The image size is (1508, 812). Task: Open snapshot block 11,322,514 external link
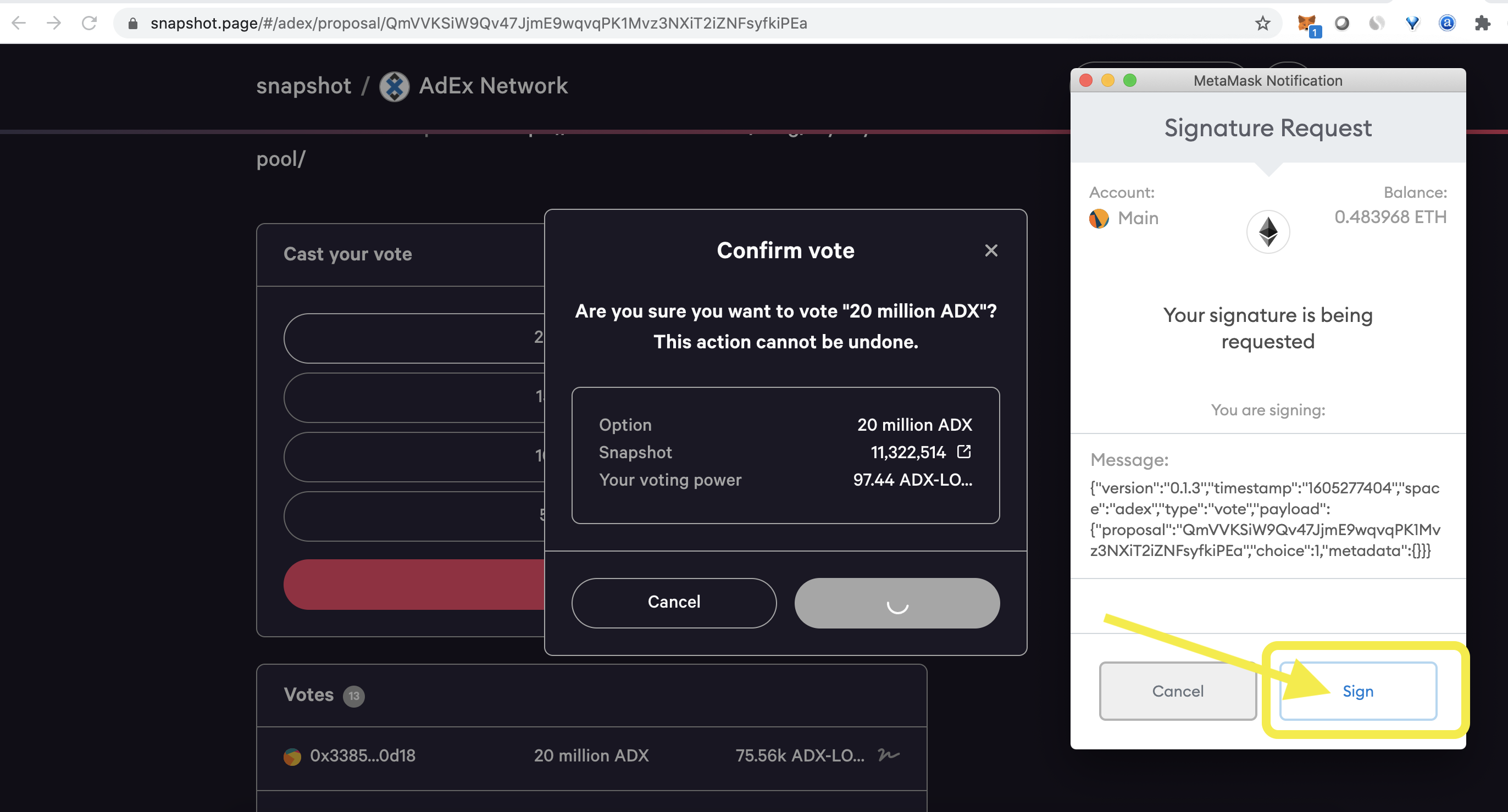963,452
